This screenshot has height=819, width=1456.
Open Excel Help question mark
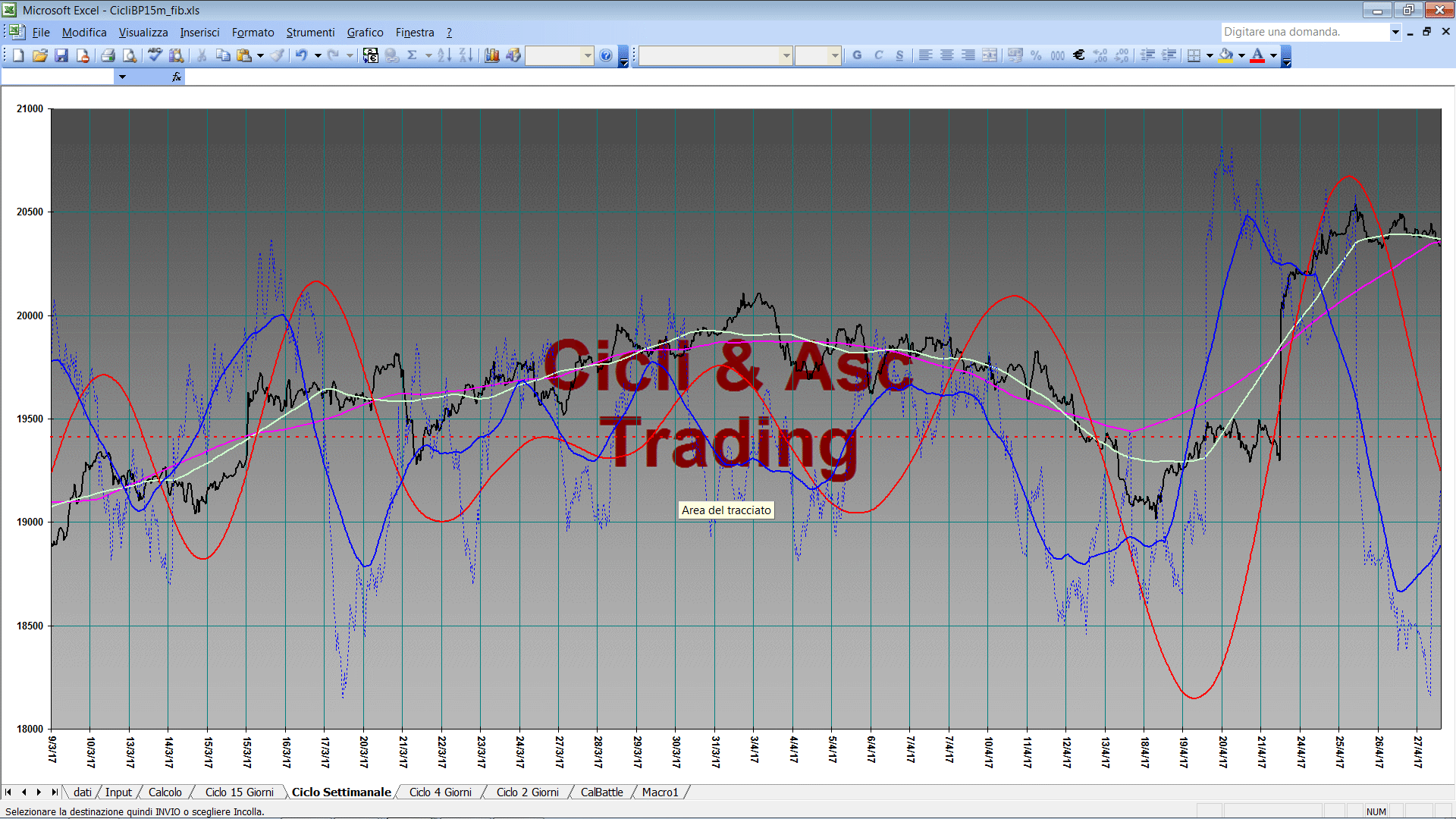(x=606, y=55)
